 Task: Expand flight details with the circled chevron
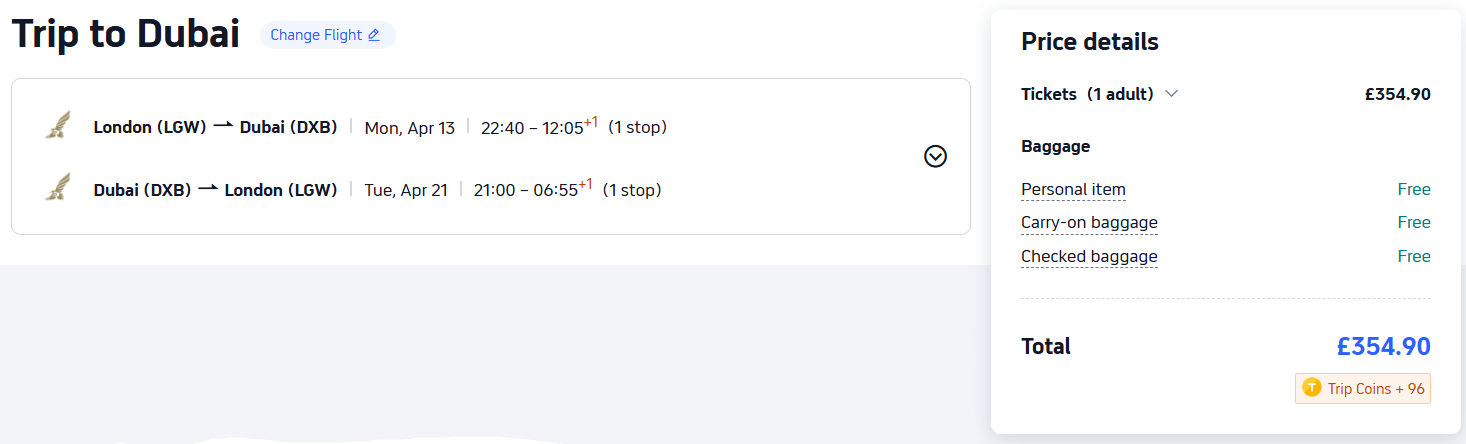935,156
